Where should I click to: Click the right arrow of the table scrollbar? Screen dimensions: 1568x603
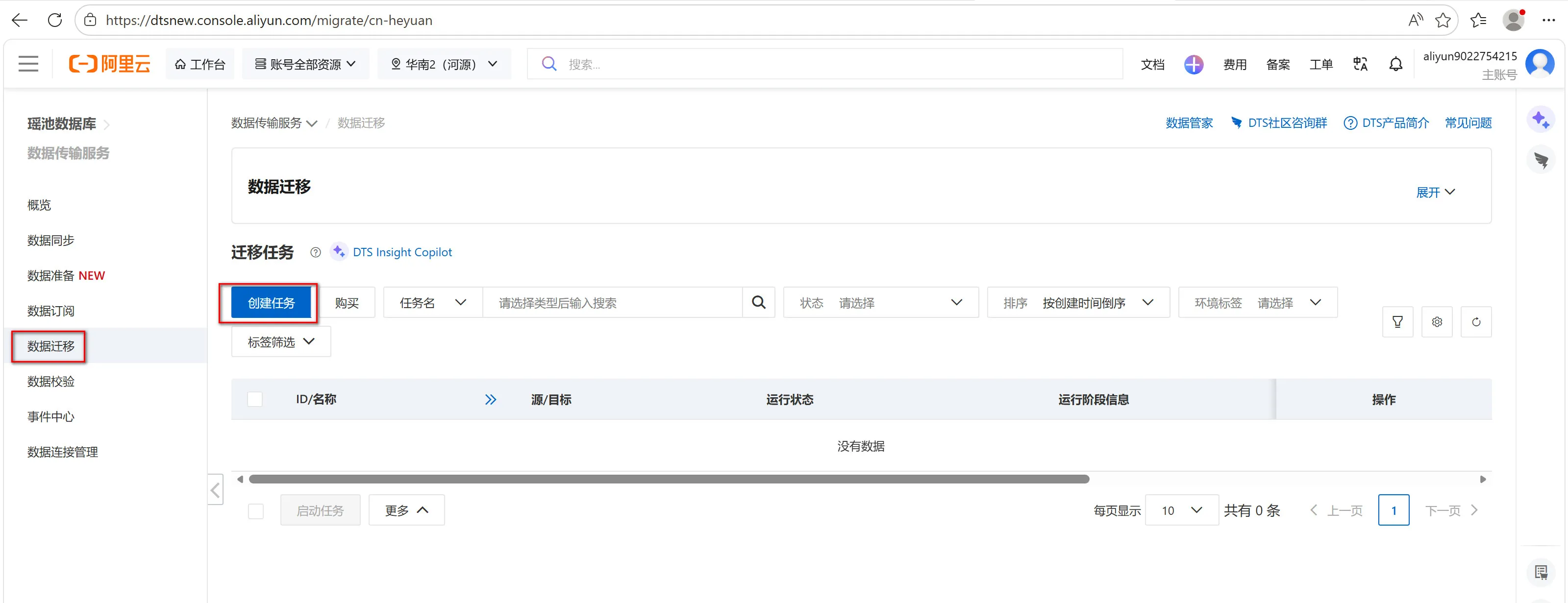1483,480
